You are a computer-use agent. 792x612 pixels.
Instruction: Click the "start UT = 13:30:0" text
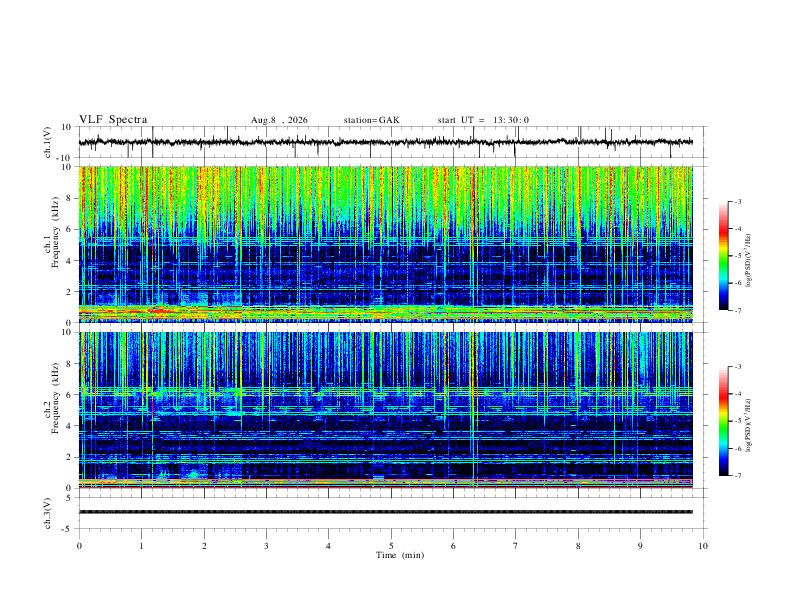point(483,120)
